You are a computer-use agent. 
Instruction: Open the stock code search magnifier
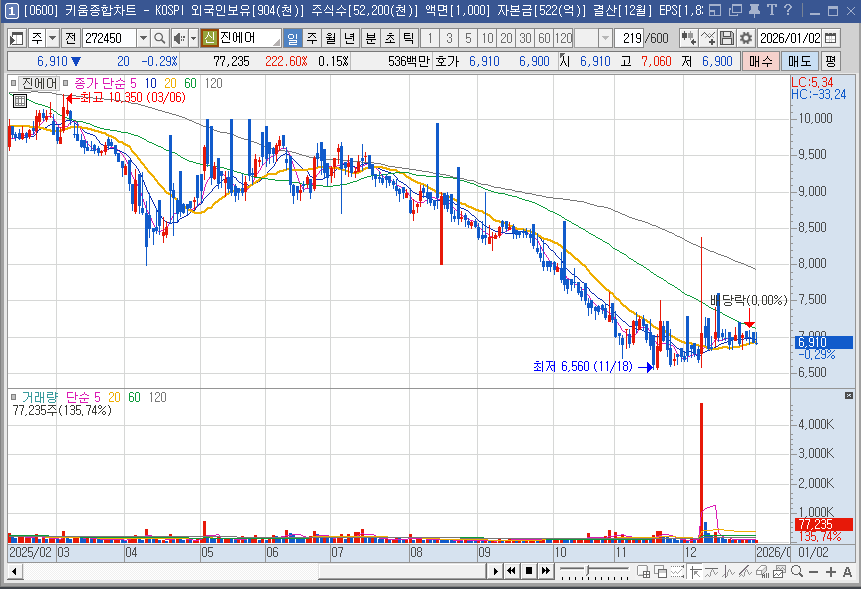coord(159,38)
